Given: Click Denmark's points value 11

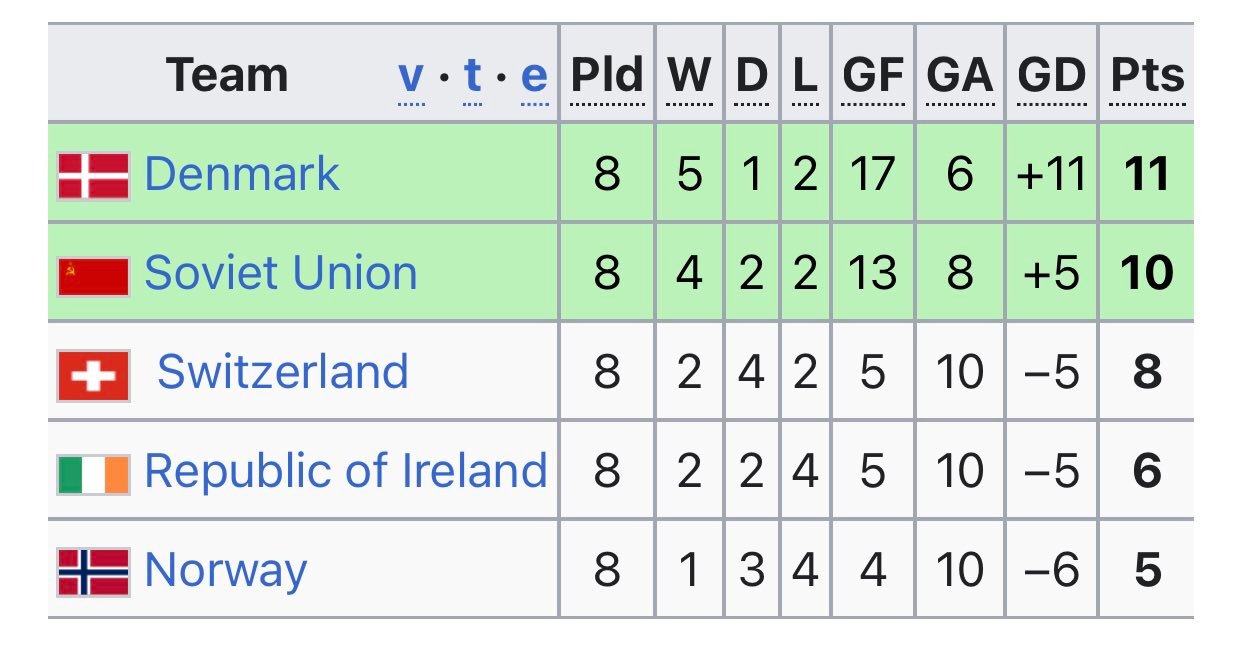Looking at the screenshot, I should point(1147,175).
